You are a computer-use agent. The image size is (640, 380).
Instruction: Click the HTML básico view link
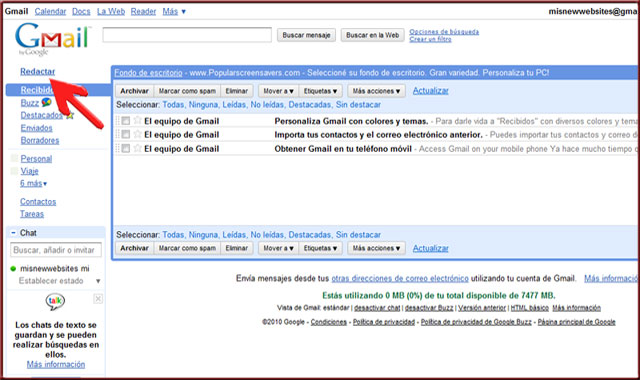[529, 308]
